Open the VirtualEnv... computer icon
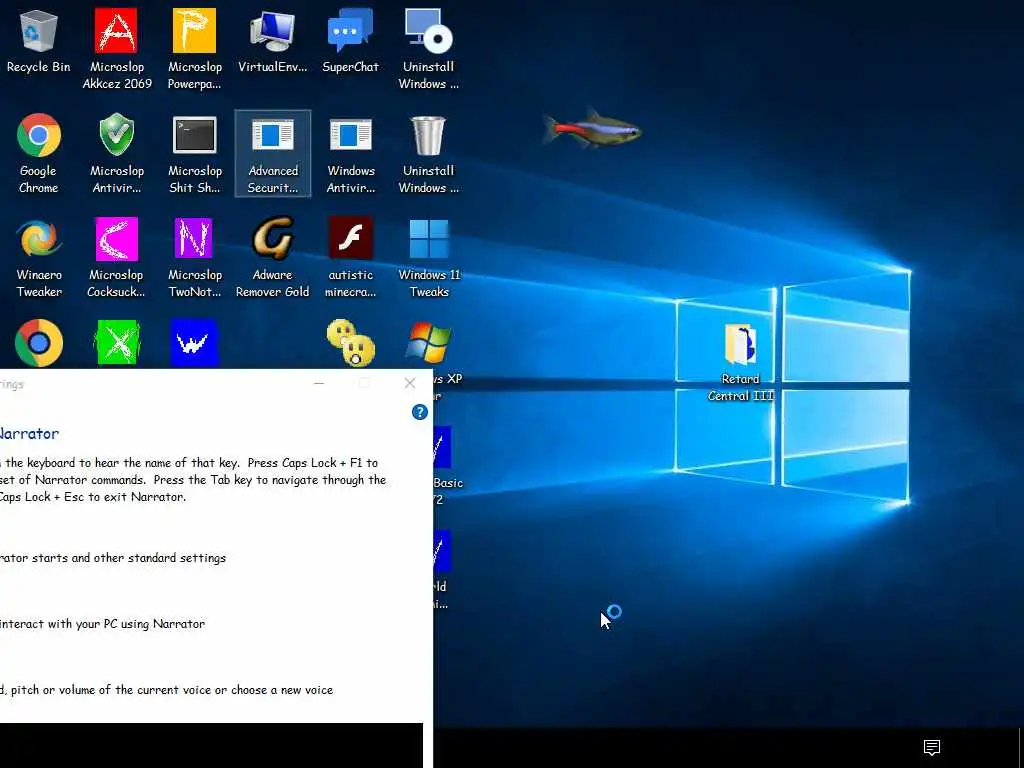The height and width of the screenshot is (768, 1024). [x=272, y=42]
